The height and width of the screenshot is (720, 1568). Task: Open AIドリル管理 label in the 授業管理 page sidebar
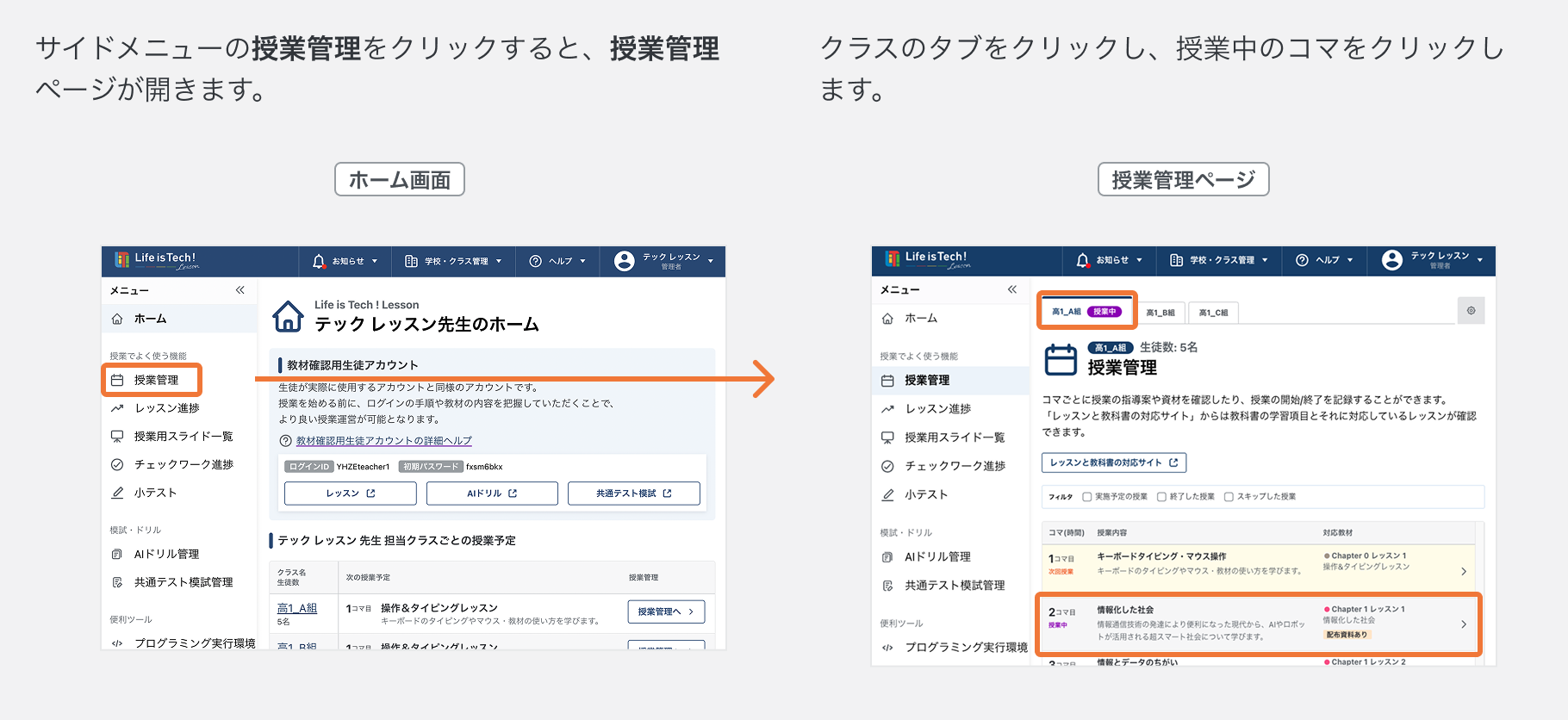937,557
